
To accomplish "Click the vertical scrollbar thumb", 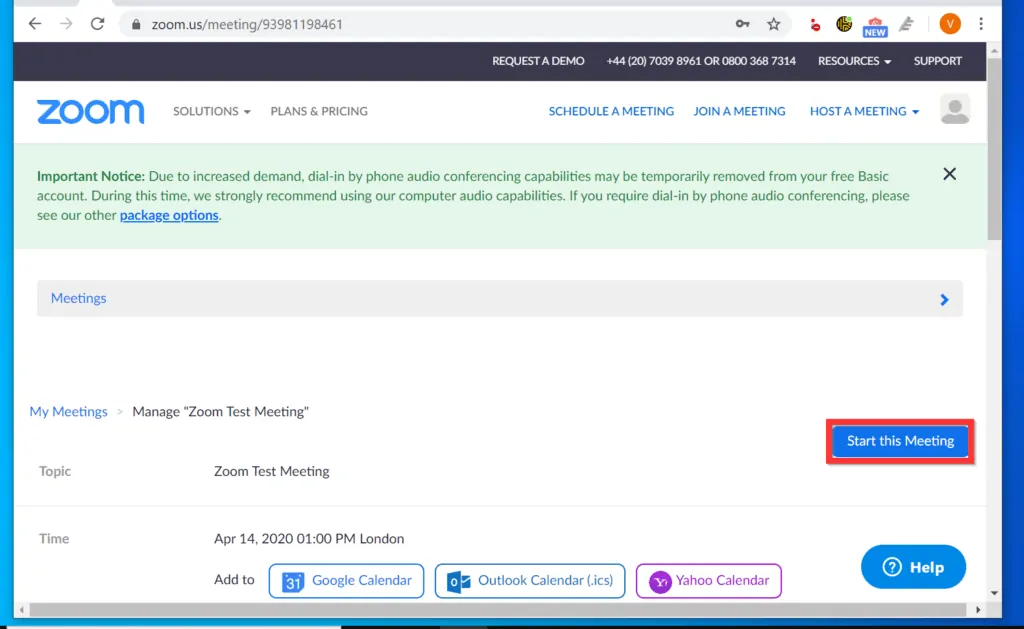I will pyautogui.click(x=994, y=149).
